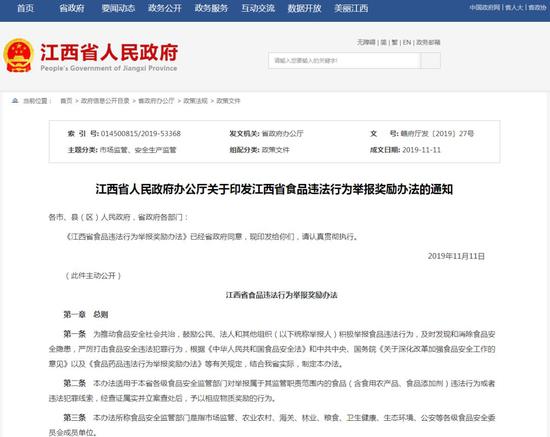This screenshot has height=437, width=550.
Task: Click the text （此件主动公开）
Action: [93, 276]
